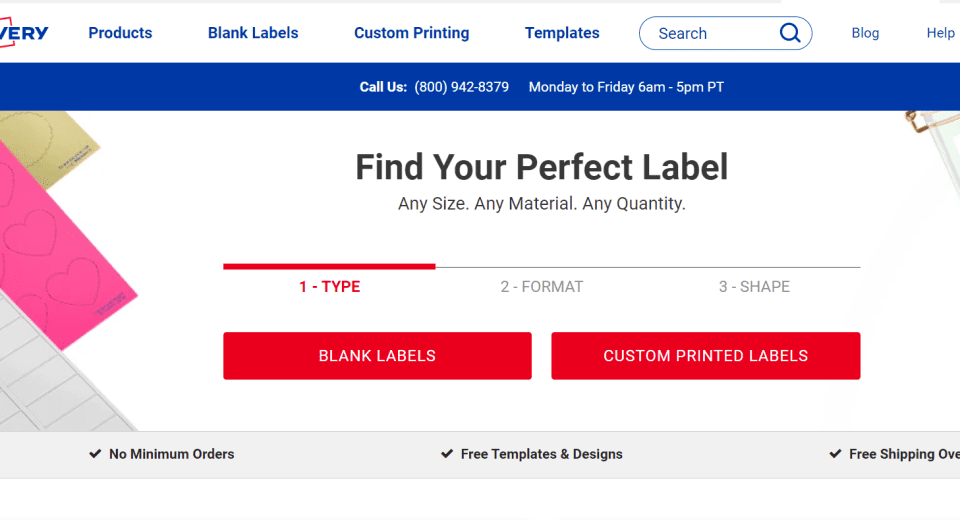This screenshot has width=960, height=520.
Task: Select the 1 - TYPE step tab
Action: pos(329,287)
